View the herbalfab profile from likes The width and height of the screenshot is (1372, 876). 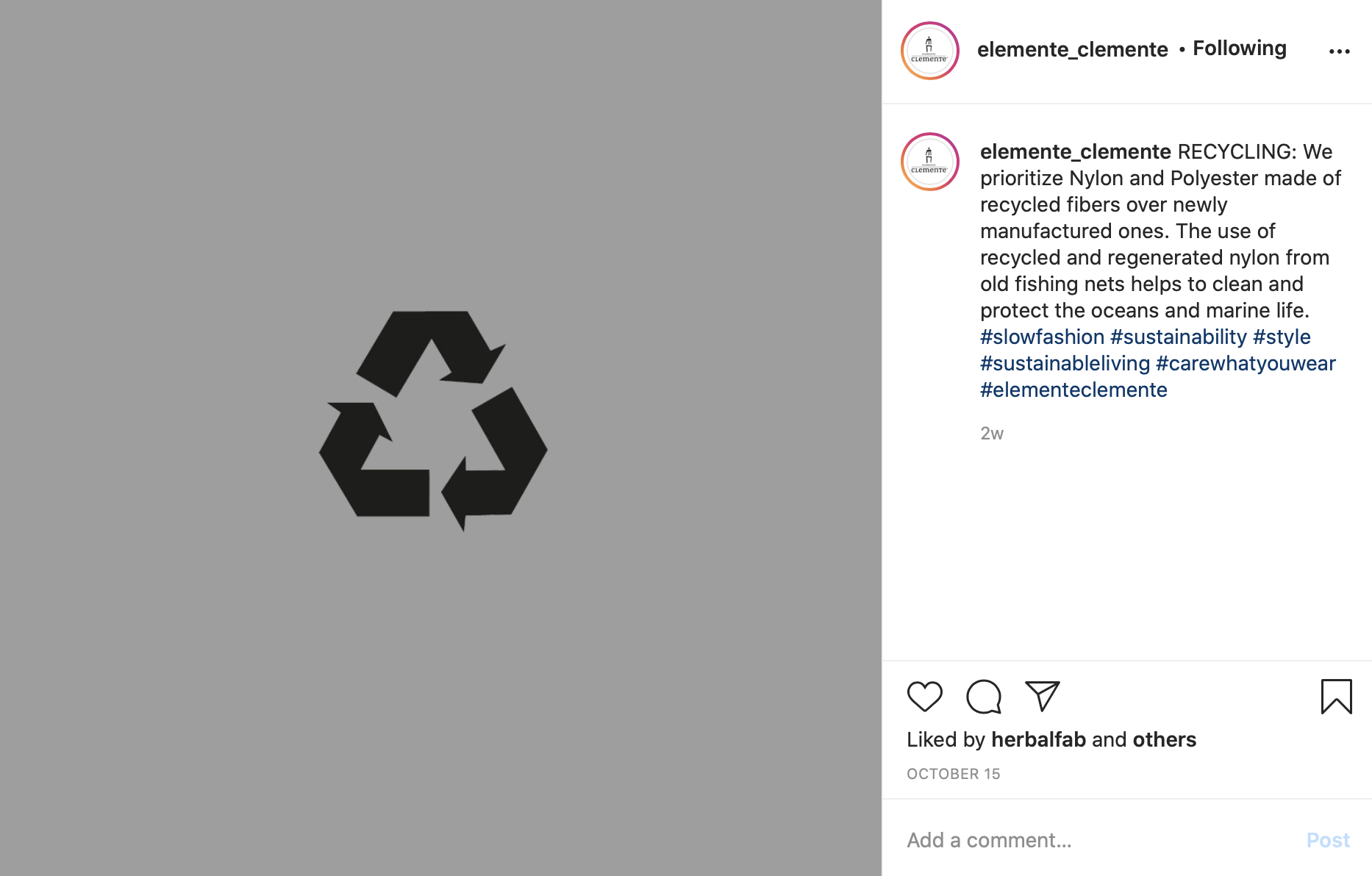1038,739
